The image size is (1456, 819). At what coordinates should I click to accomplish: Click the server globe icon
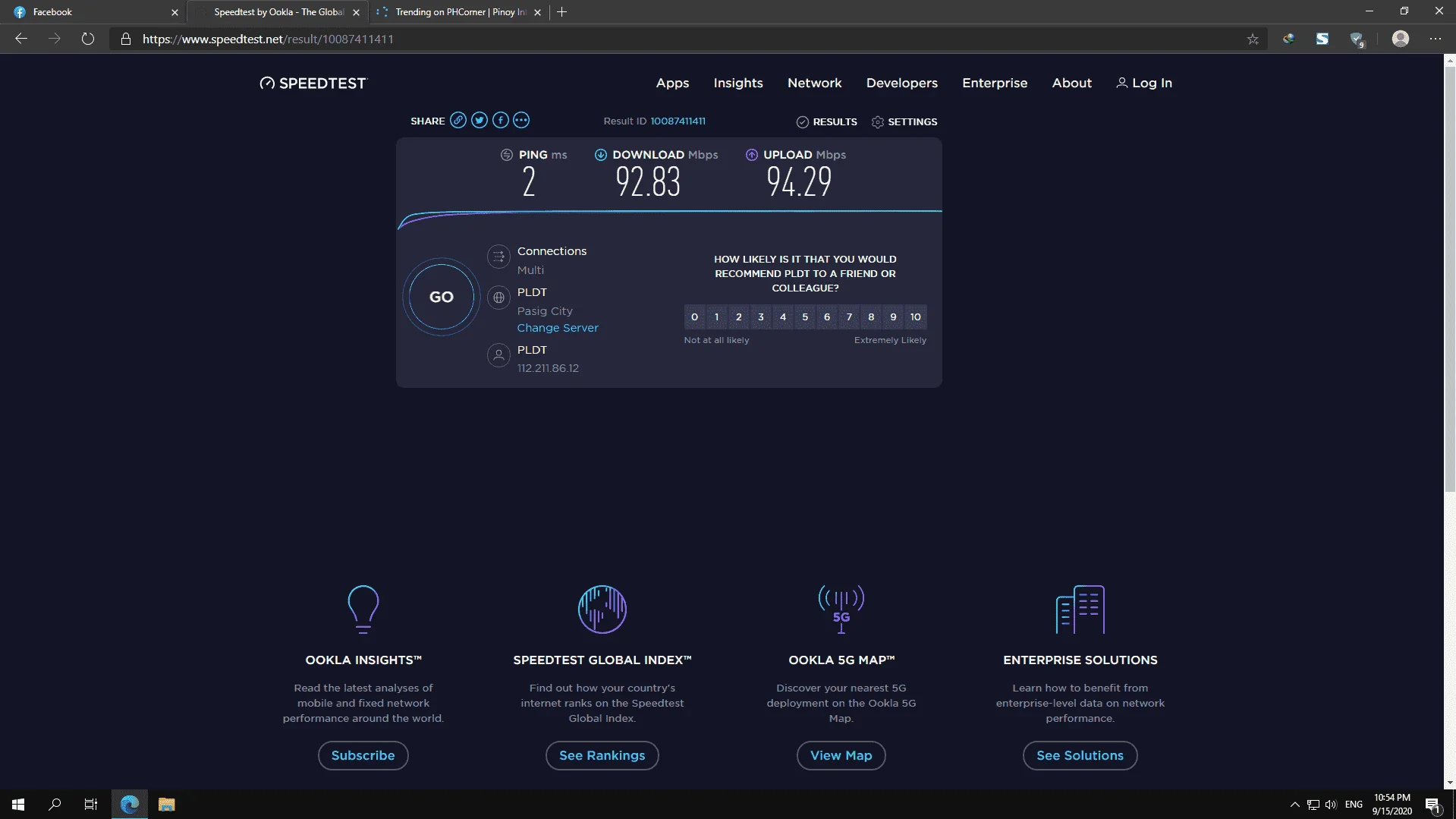tap(498, 298)
